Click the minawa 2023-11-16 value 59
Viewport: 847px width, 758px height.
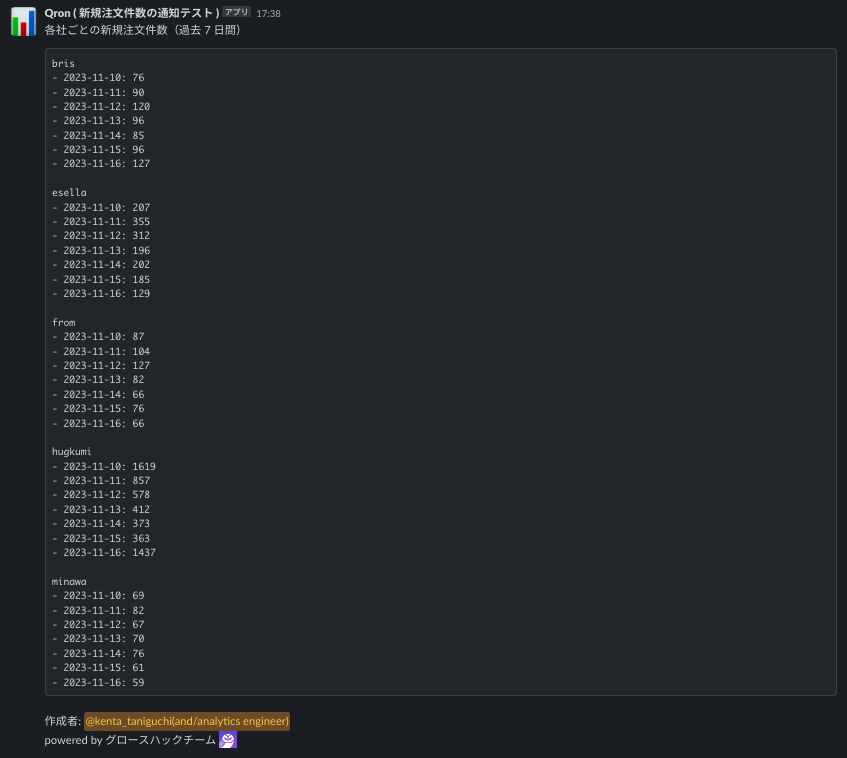pos(138,683)
